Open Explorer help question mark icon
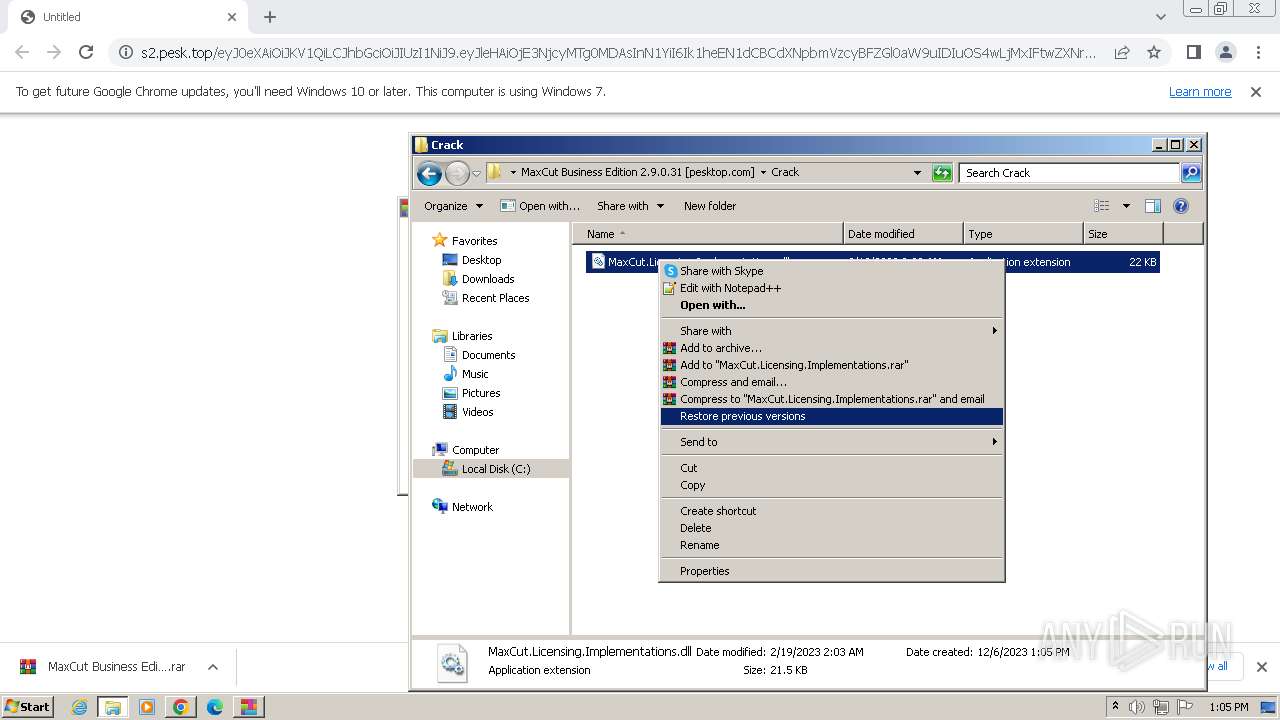Screen dimensions: 1280x720 click(x=1181, y=206)
